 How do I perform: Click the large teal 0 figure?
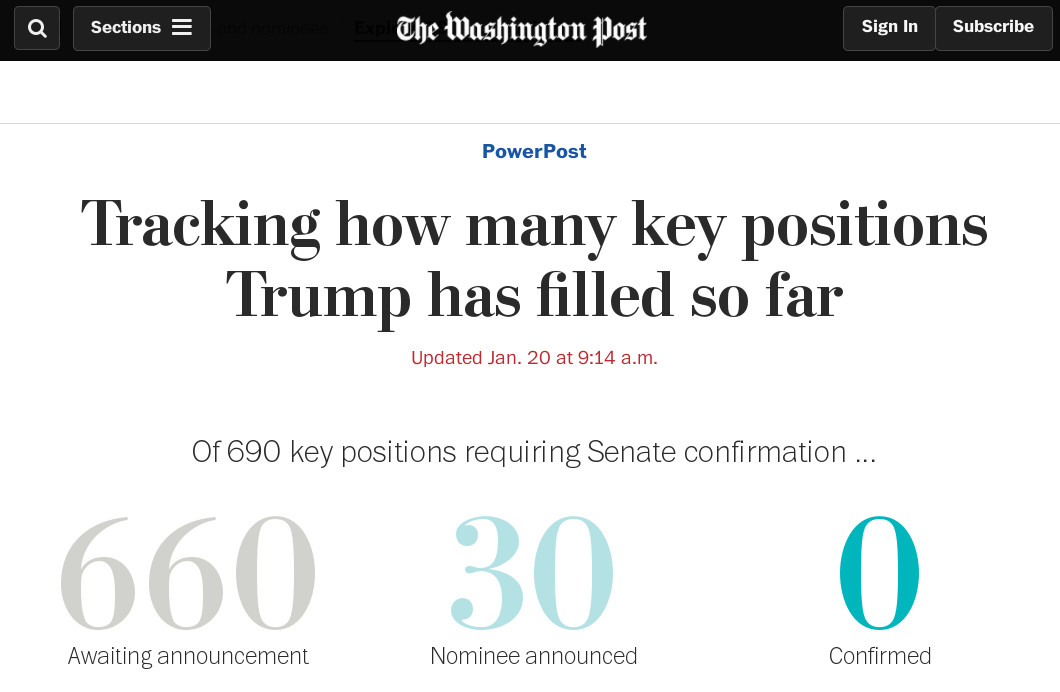[879, 574]
